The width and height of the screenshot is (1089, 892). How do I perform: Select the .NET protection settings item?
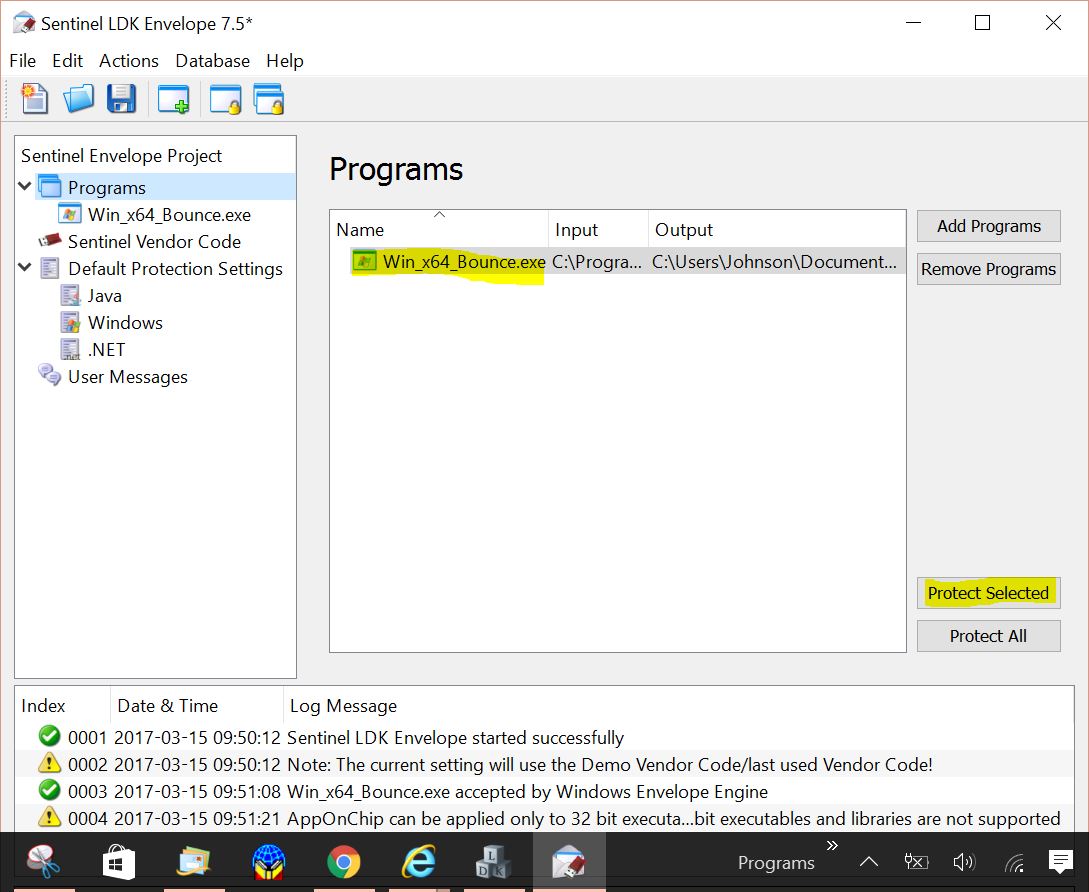coord(107,349)
